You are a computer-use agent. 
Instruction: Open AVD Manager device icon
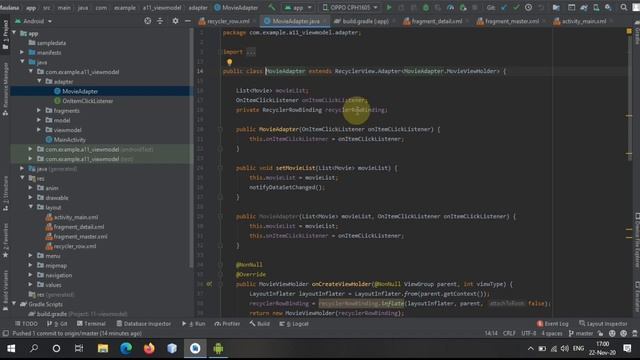click(596, 7)
